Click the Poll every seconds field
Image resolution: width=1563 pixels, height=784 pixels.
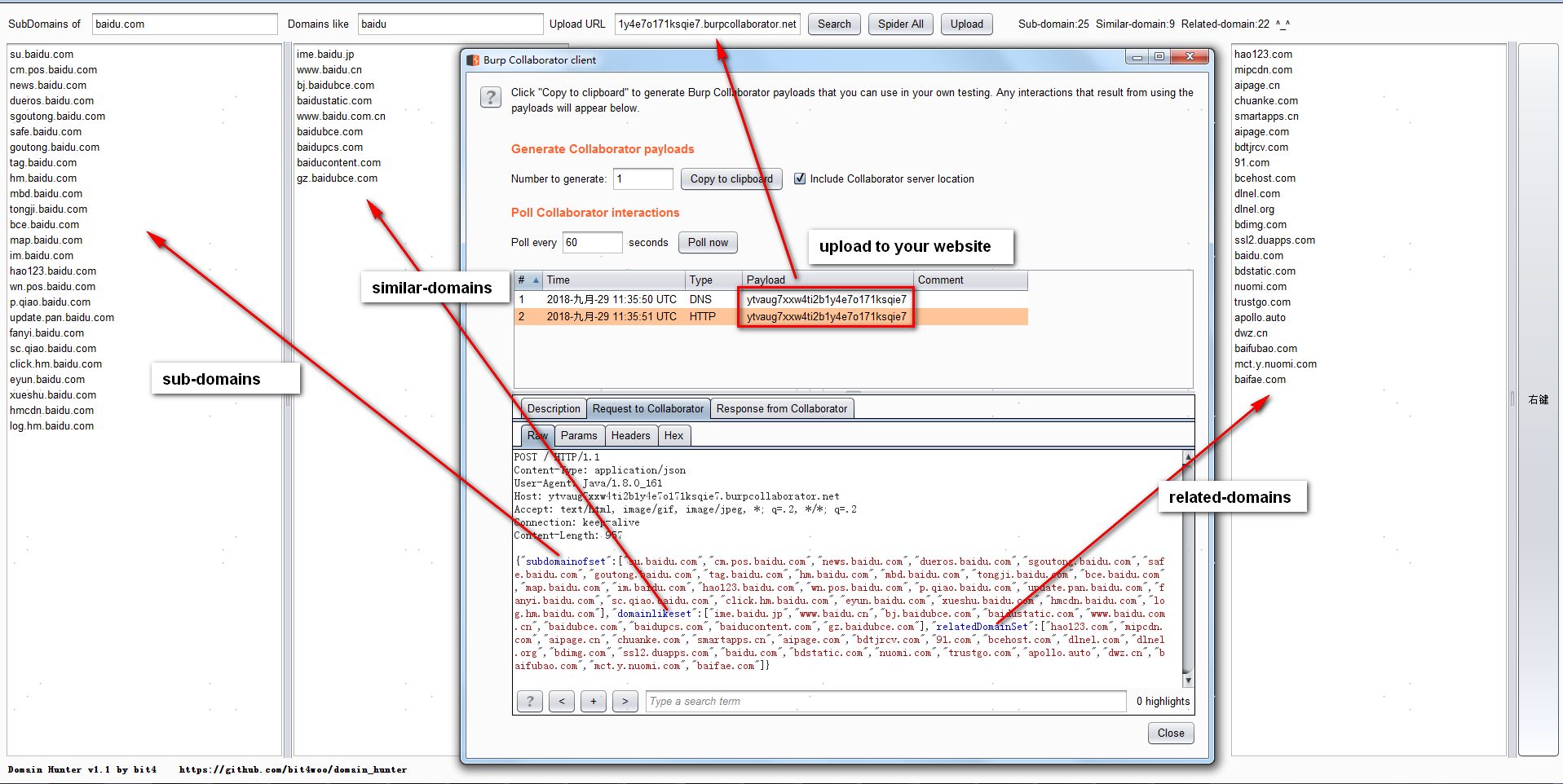click(x=593, y=242)
